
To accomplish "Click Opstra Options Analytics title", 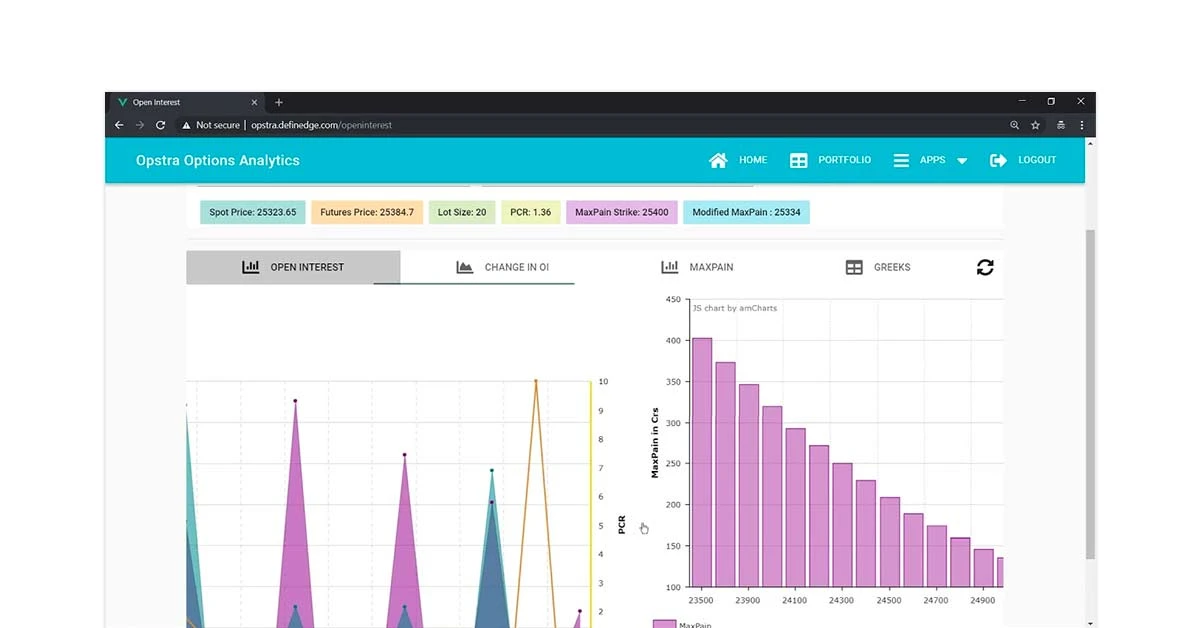I will pos(217,160).
